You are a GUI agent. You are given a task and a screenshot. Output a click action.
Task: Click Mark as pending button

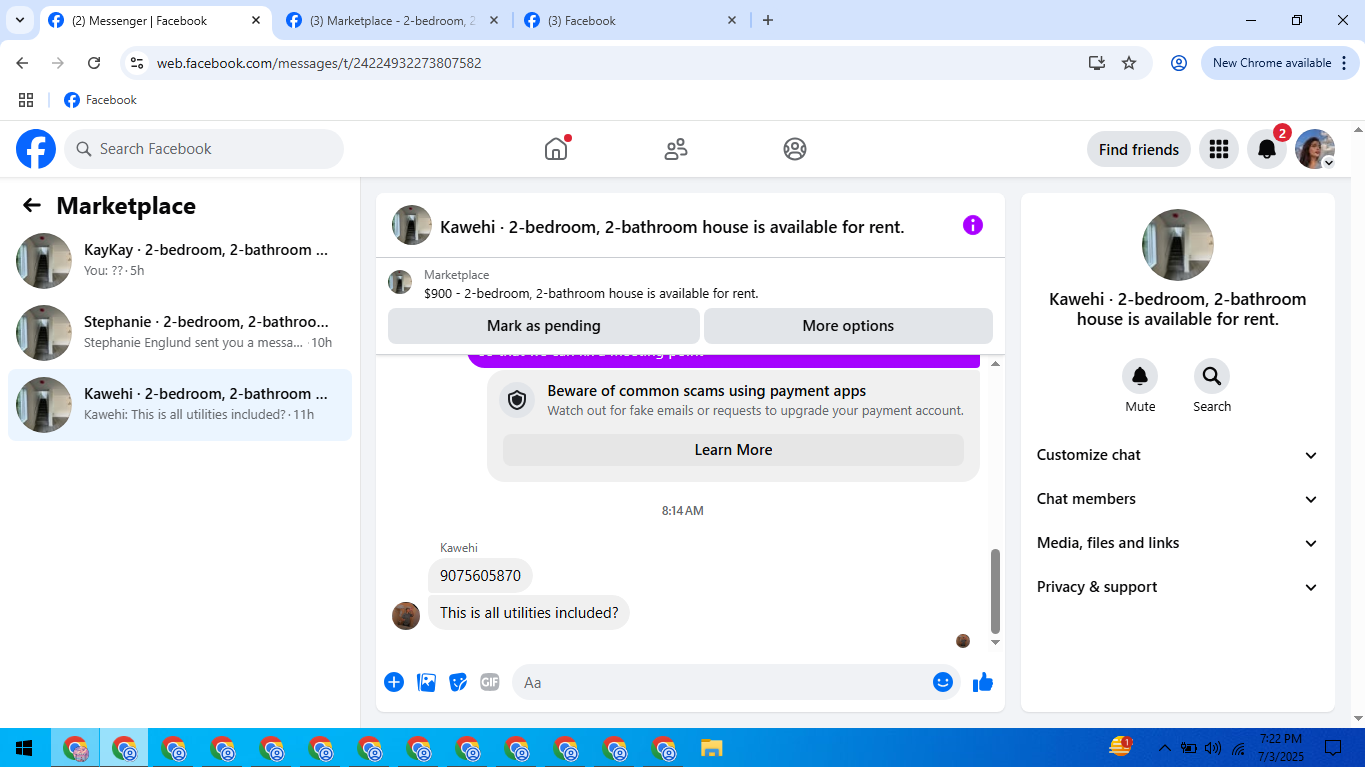point(544,326)
